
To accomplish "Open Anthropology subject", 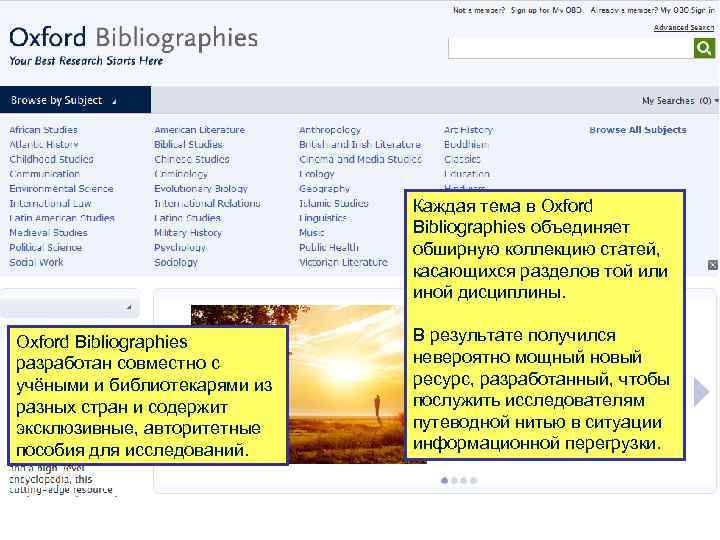I will tap(330, 130).
